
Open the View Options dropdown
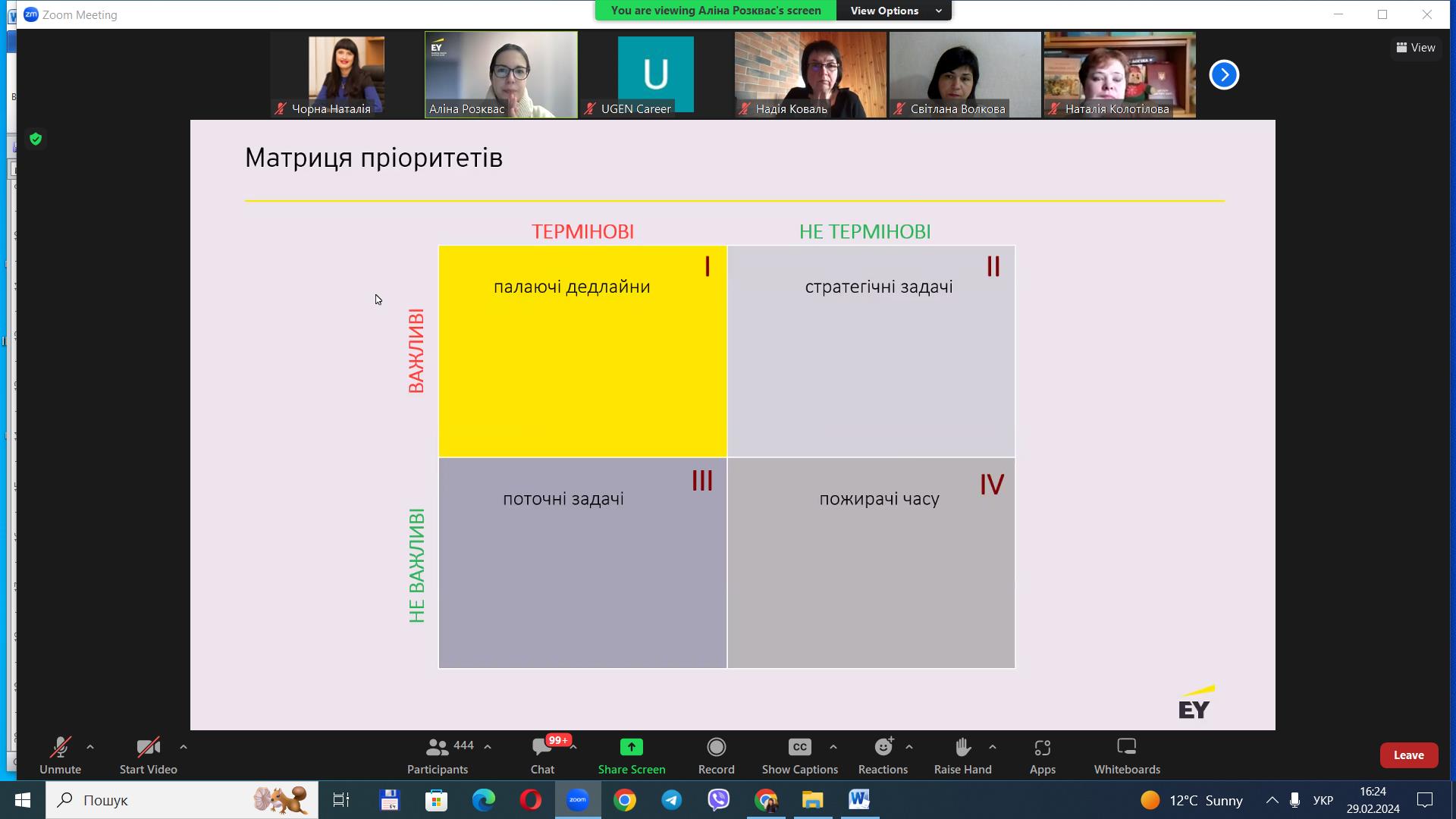point(893,11)
